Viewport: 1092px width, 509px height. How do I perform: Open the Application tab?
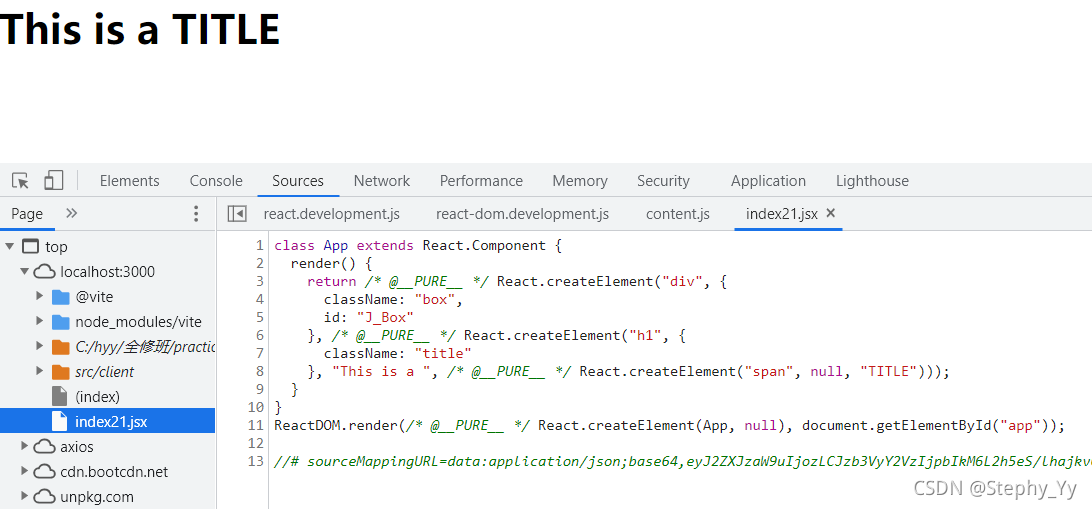[x=768, y=181]
